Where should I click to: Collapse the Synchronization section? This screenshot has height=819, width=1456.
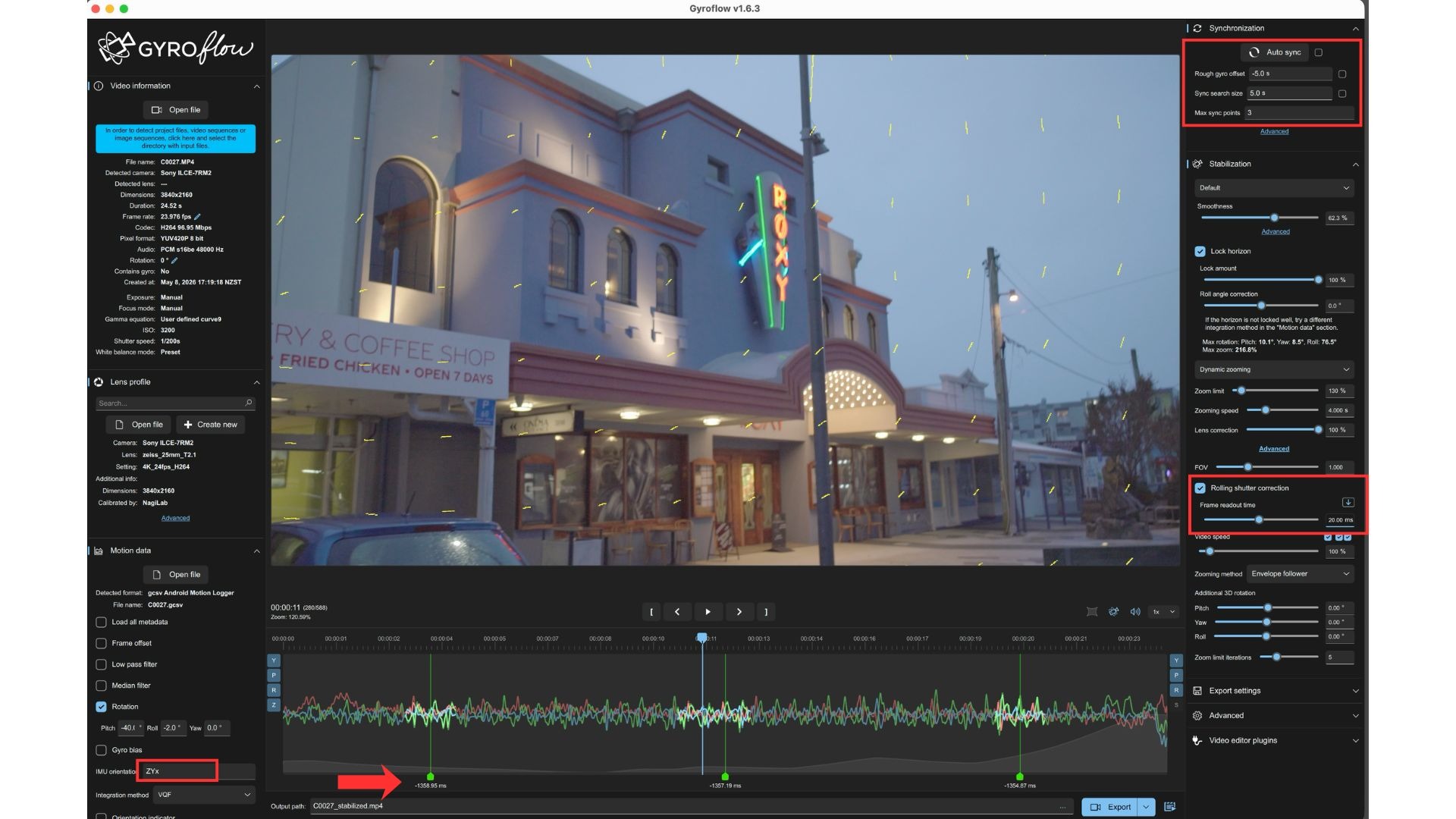click(1355, 29)
